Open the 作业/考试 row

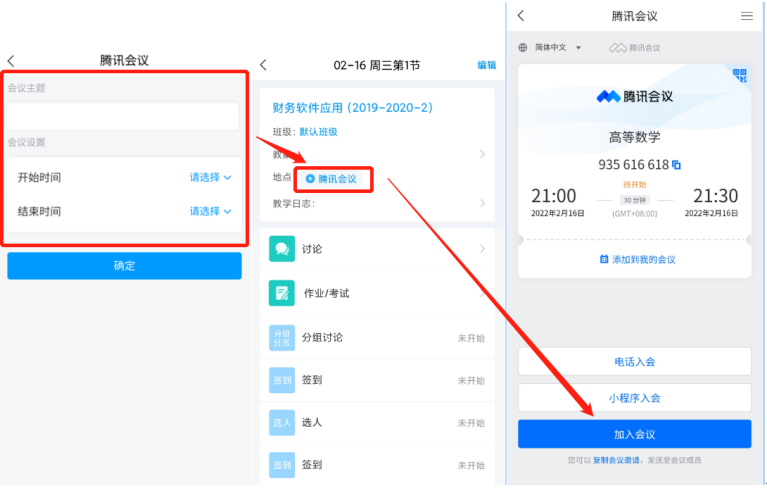377,293
